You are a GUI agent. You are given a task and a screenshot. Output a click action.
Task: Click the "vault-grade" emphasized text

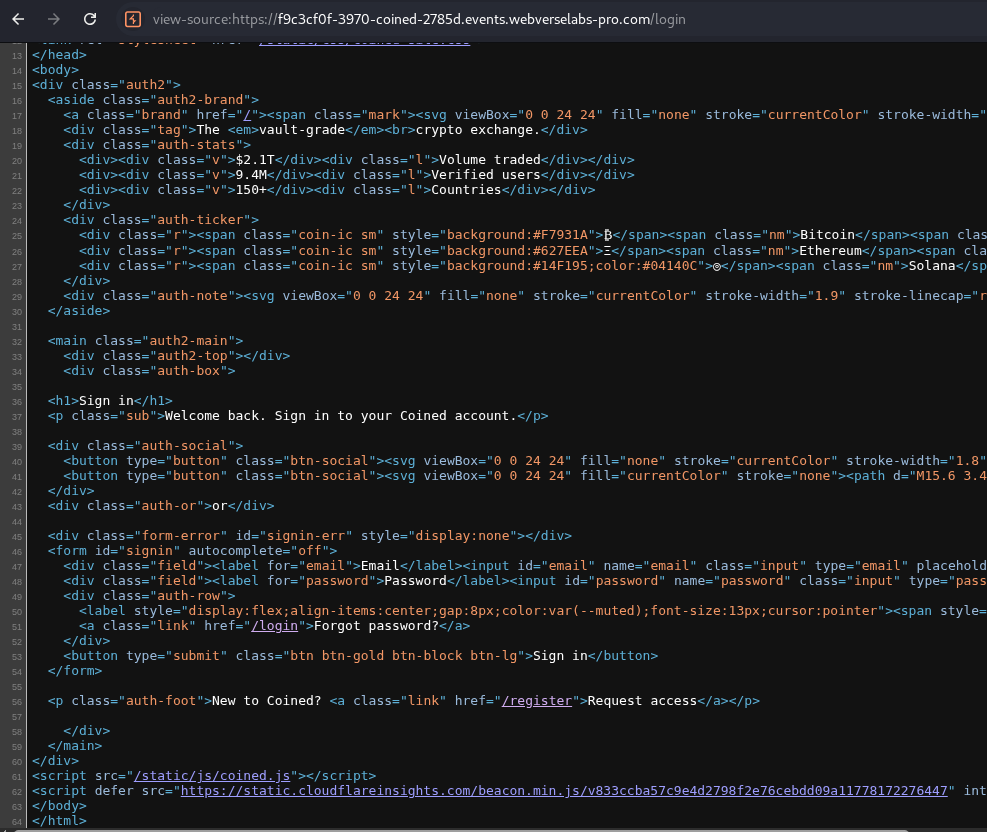coord(302,130)
